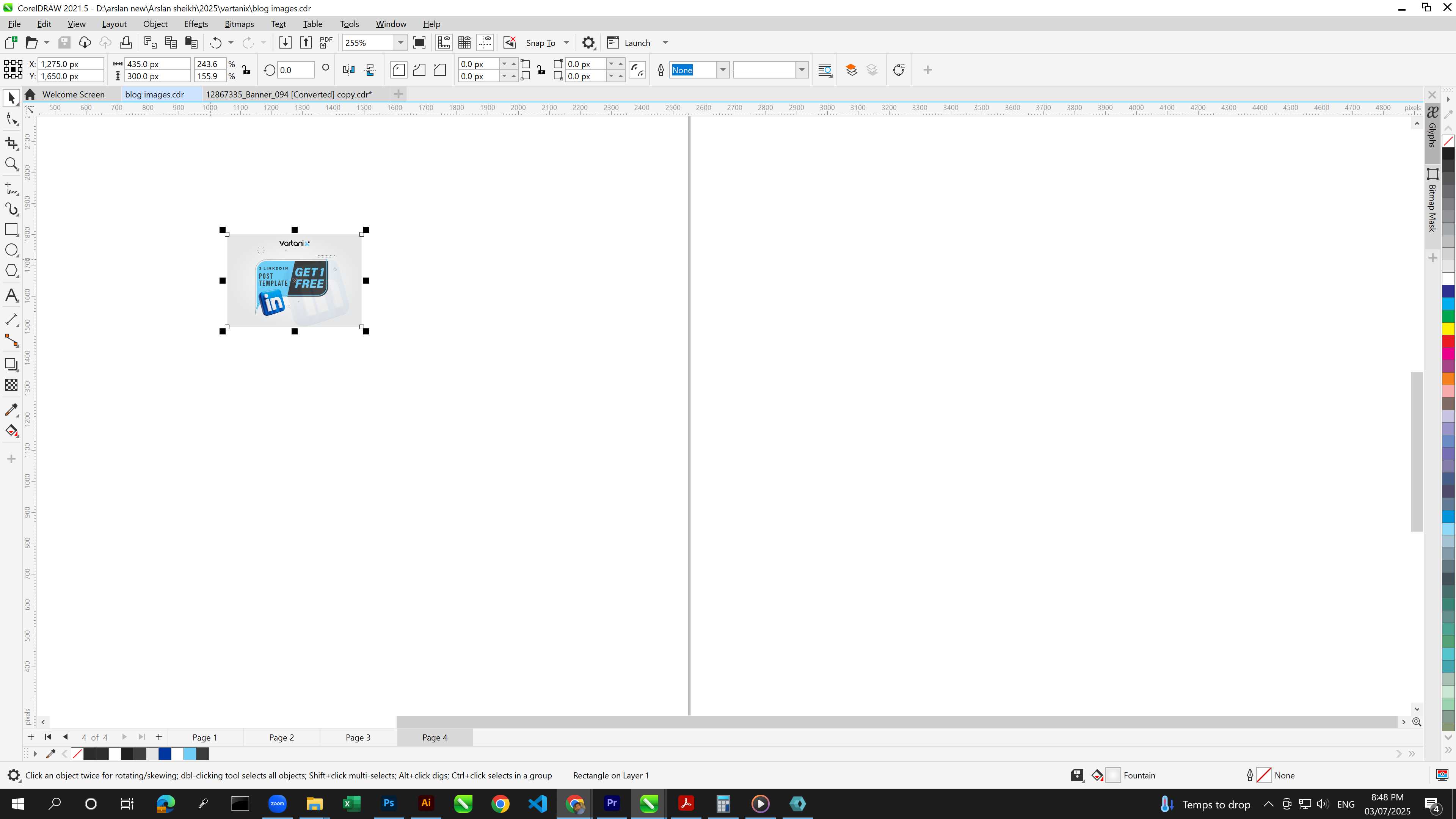
Task: Click the New document icon
Action: point(11,43)
